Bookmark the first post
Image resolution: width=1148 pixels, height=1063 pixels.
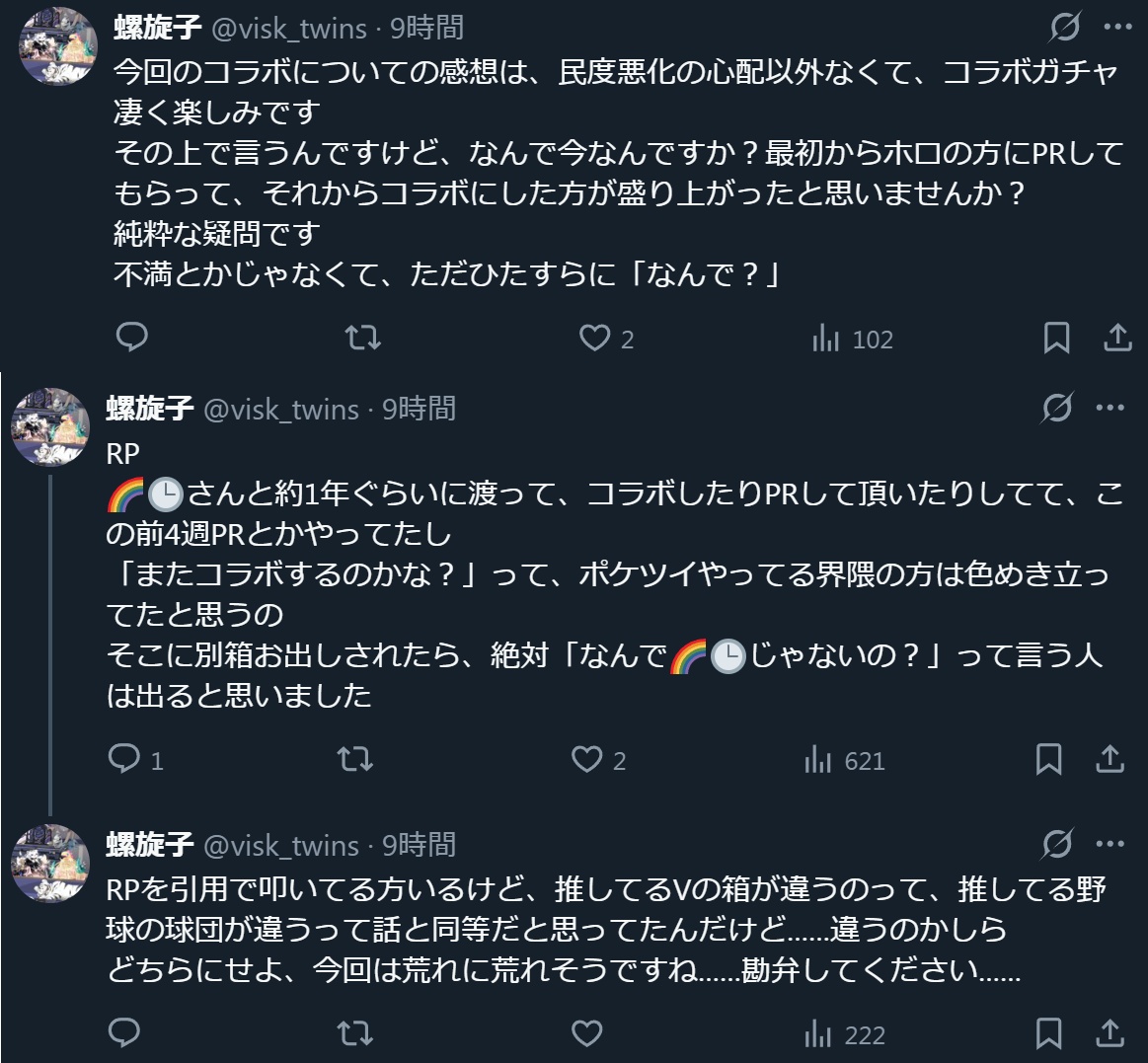point(1056,339)
